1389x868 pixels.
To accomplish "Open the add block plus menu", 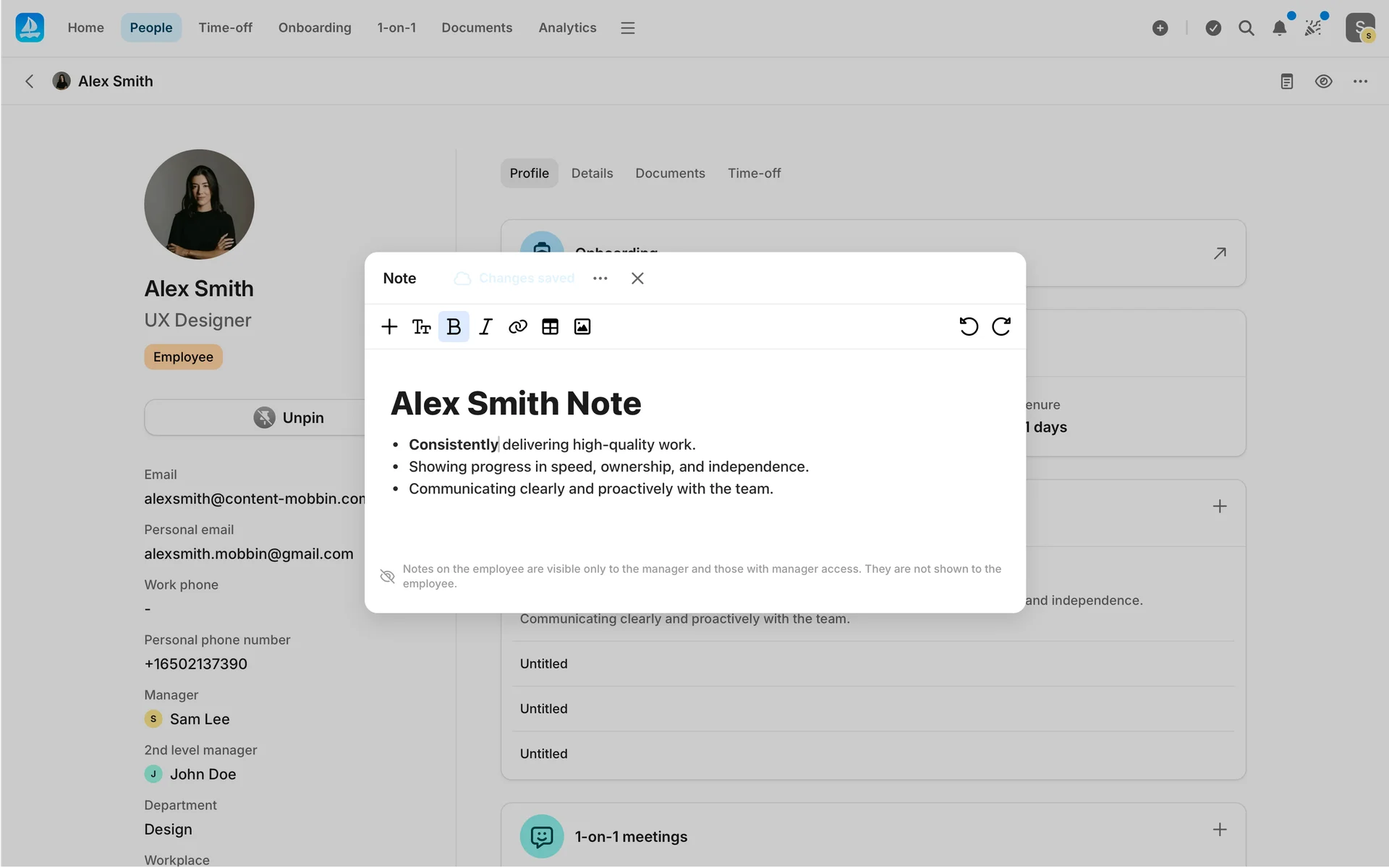I will pos(389,327).
